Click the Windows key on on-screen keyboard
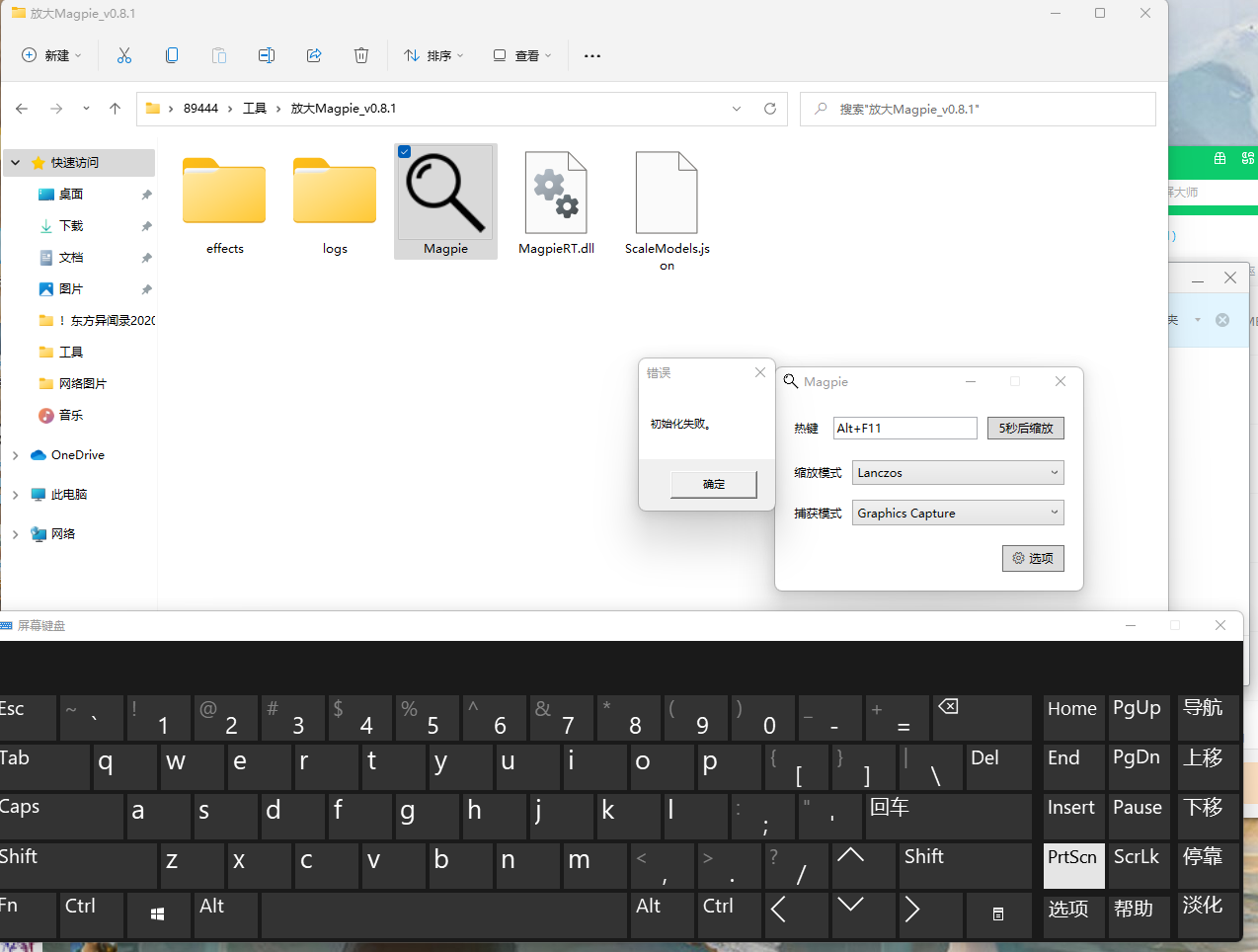Screen dimensions: 1258x952 [x=158, y=914]
